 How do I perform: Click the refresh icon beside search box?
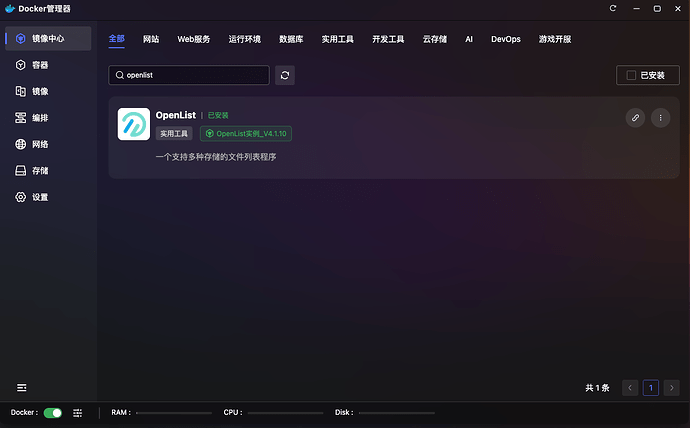[x=285, y=75]
